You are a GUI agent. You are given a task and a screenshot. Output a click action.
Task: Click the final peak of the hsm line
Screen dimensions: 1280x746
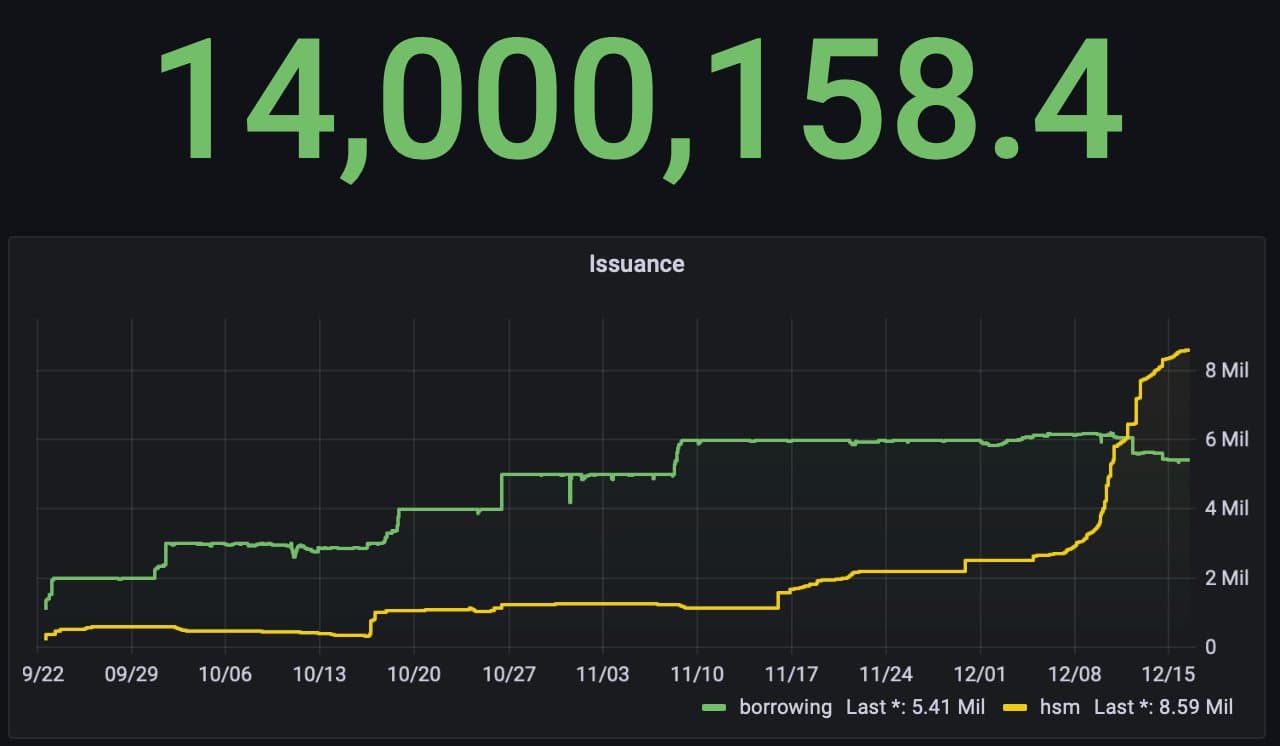coord(1186,350)
